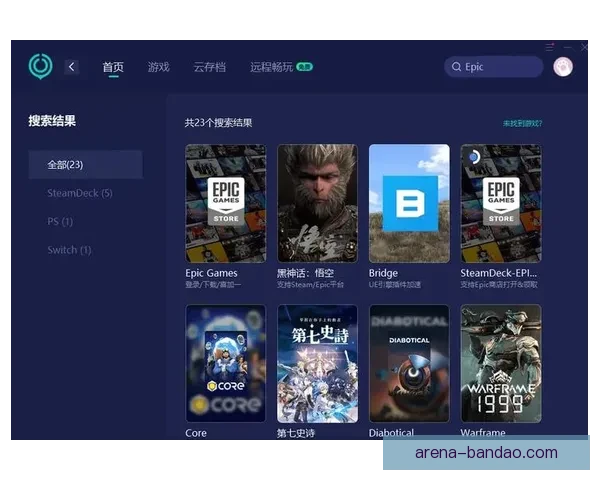The width and height of the screenshot is (600, 480).
Task: Click the Steam badge on SteamDeck-EPI card
Action: 474,157
